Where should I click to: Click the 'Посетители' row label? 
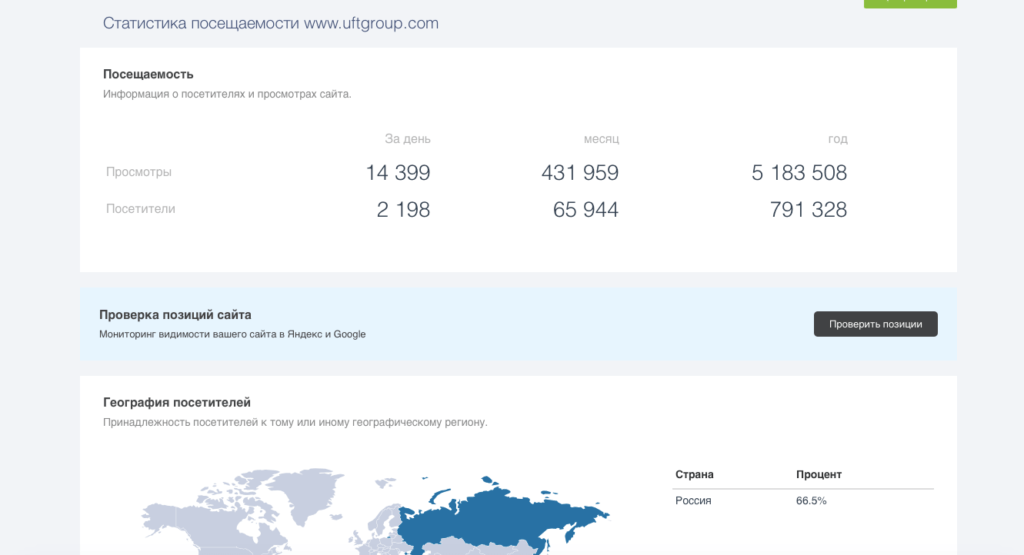(141, 209)
